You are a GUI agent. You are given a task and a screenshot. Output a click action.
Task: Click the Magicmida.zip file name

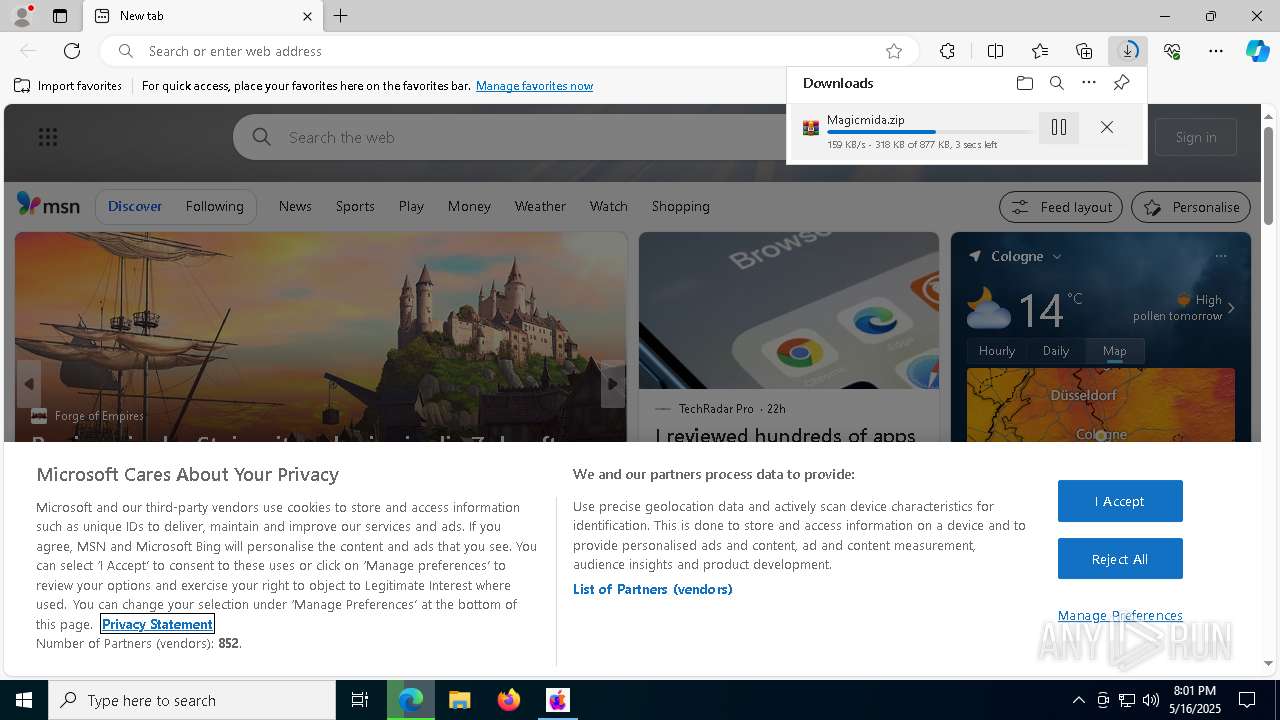click(x=865, y=119)
